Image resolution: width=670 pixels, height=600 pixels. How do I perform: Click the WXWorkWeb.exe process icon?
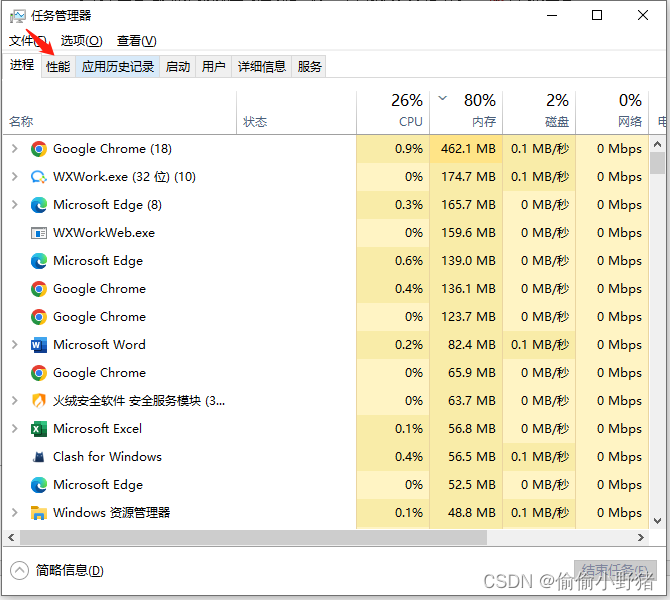tap(39, 233)
